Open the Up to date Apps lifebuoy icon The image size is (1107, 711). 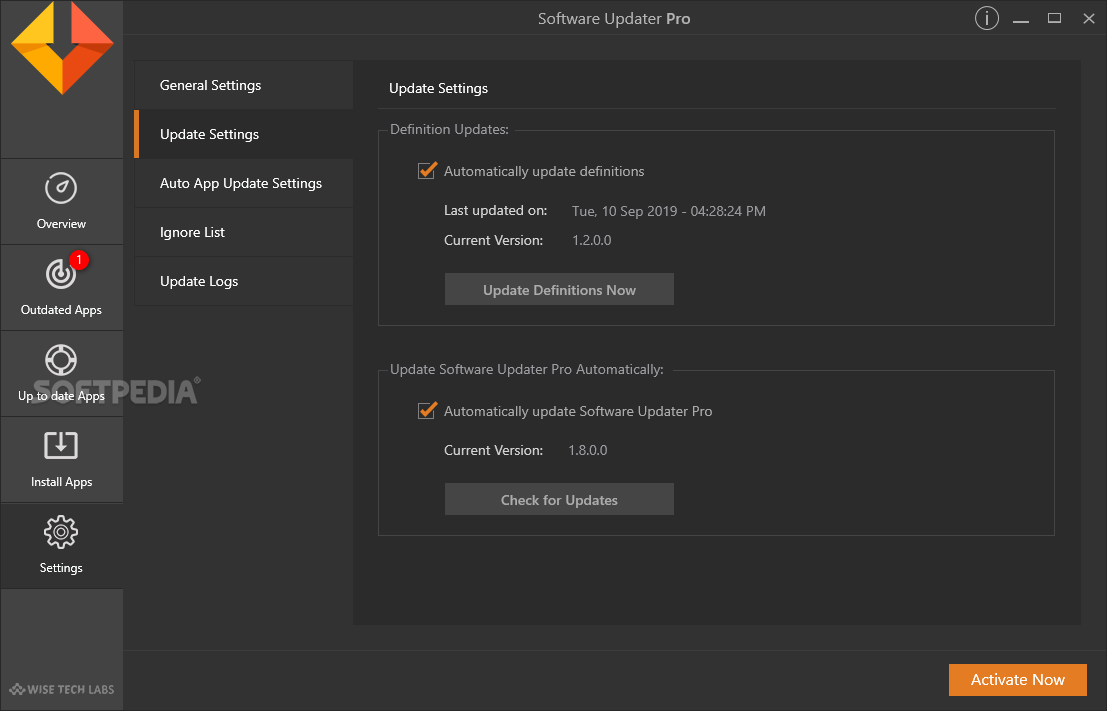point(61,359)
